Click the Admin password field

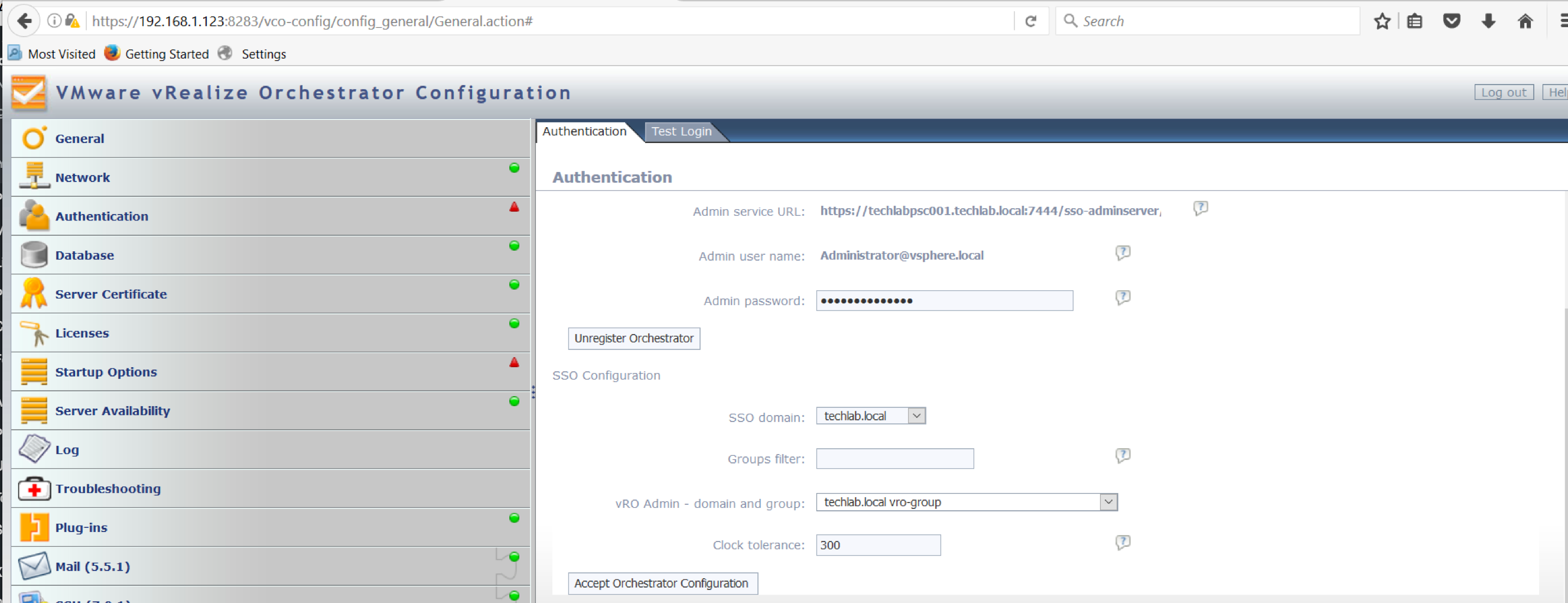click(944, 301)
